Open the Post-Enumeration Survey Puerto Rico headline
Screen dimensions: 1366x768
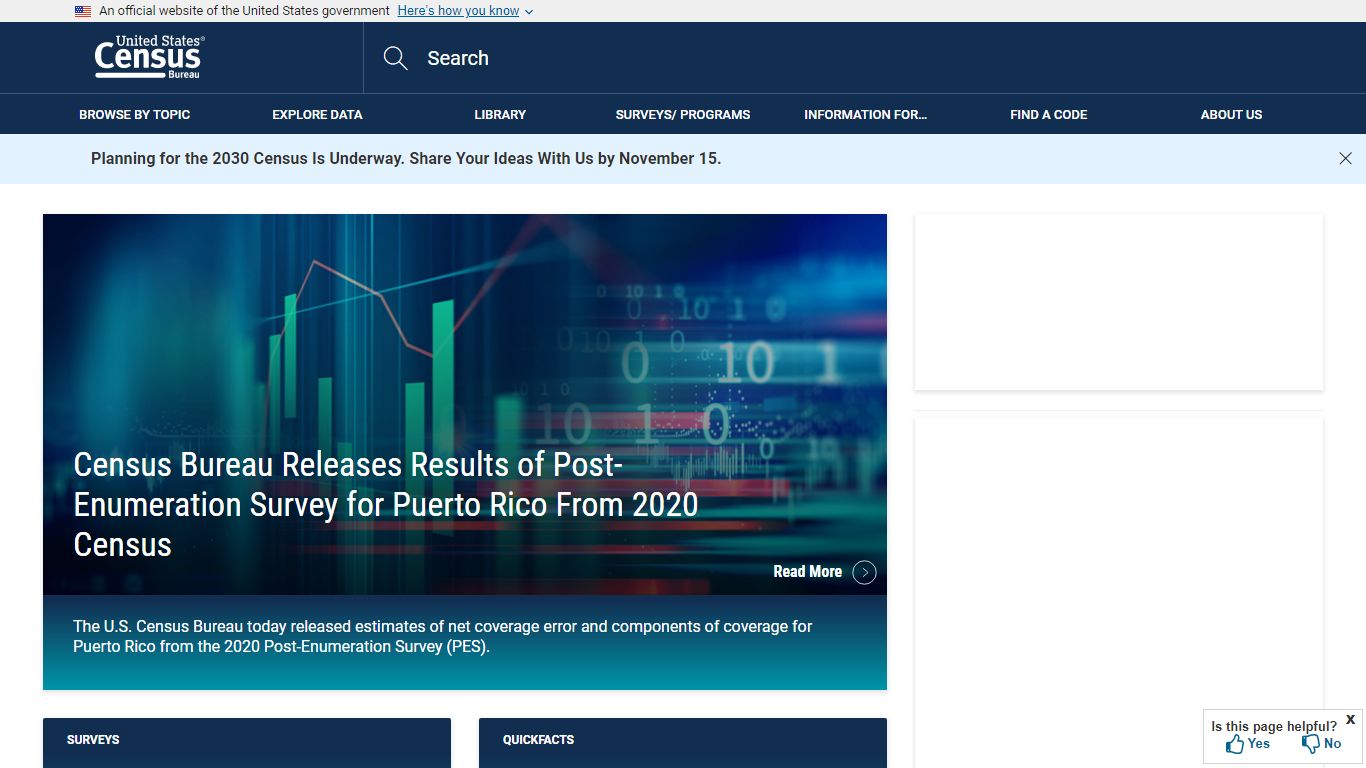coord(386,505)
